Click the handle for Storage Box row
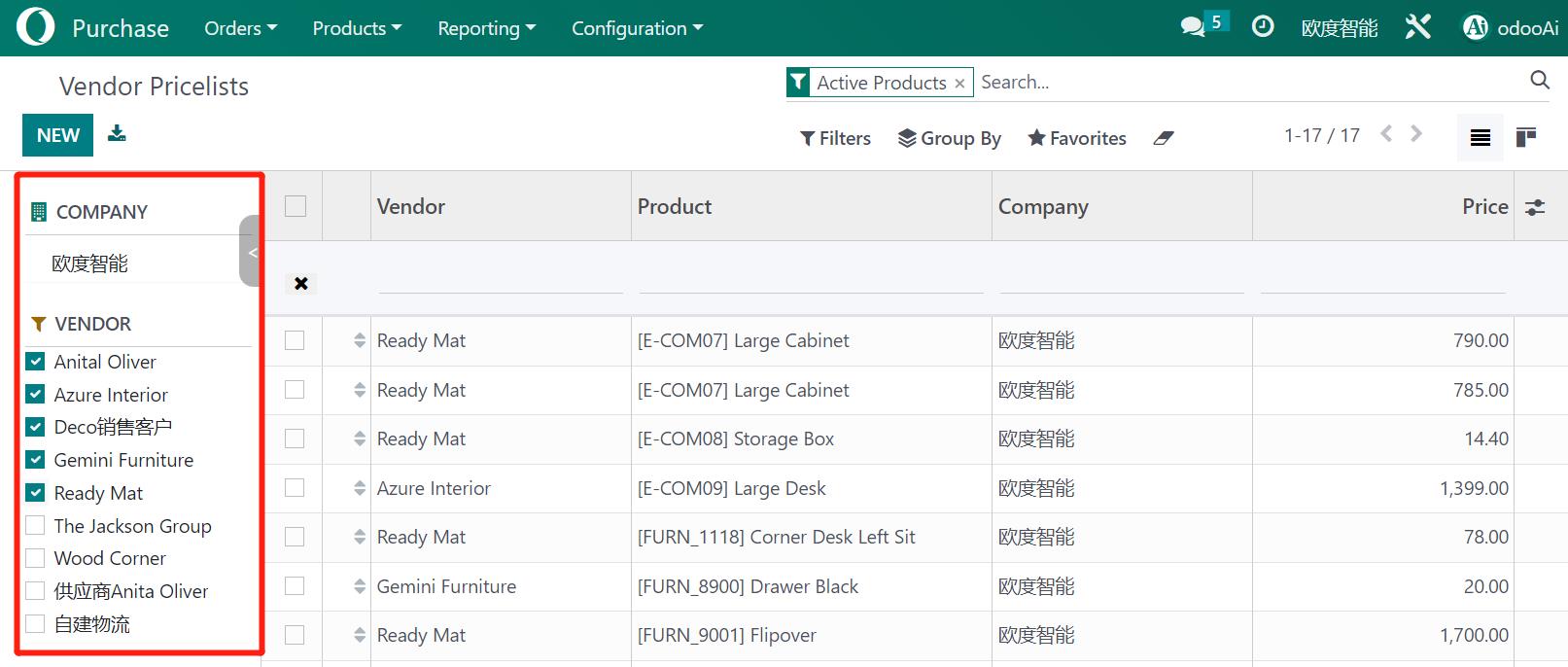The width and height of the screenshot is (1568, 667). click(x=360, y=439)
